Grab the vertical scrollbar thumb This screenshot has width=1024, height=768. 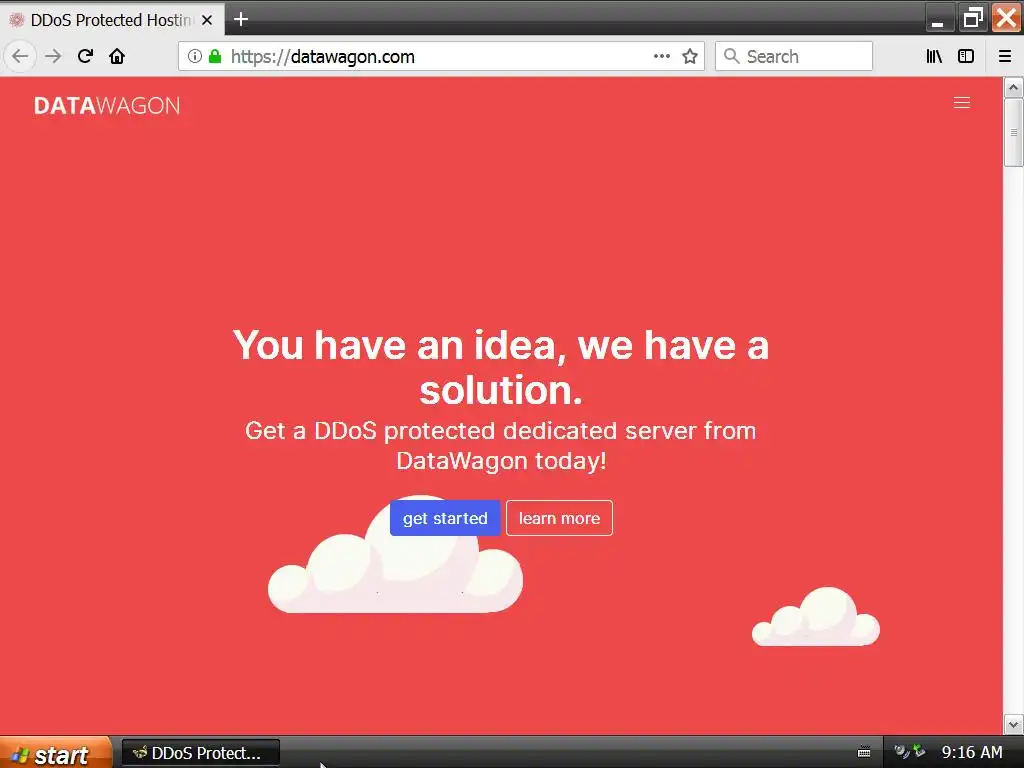1013,133
